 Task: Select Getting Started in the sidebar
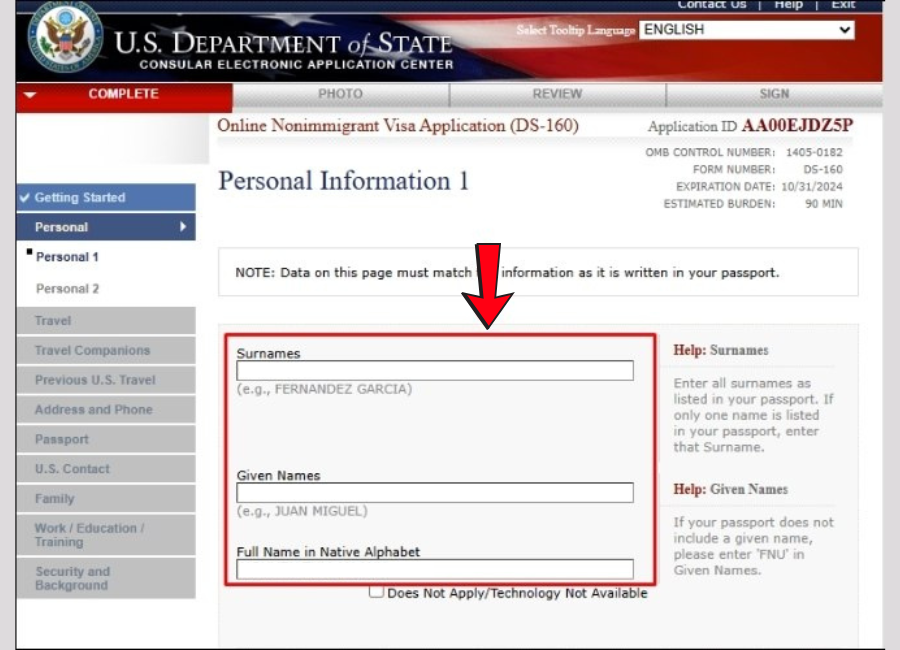tap(106, 198)
